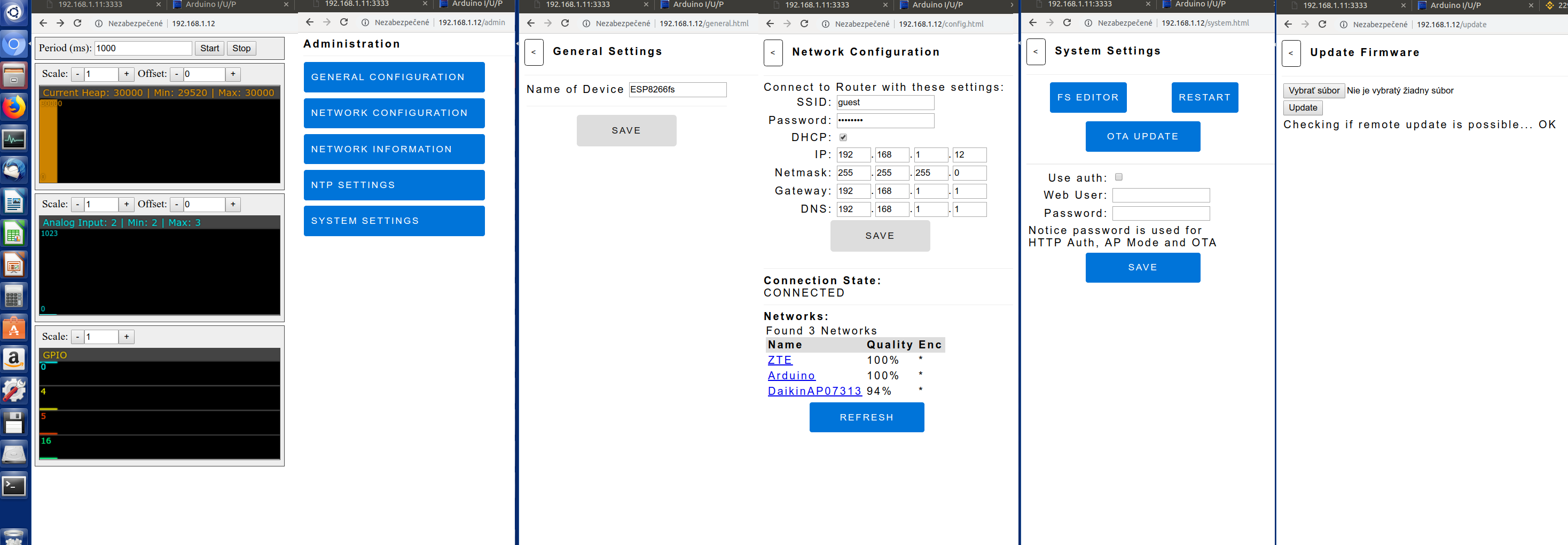Image resolution: width=1568 pixels, height=545 pixels.
Task: Open LibreOffice Calc from the dock
Action: (14, 233)
